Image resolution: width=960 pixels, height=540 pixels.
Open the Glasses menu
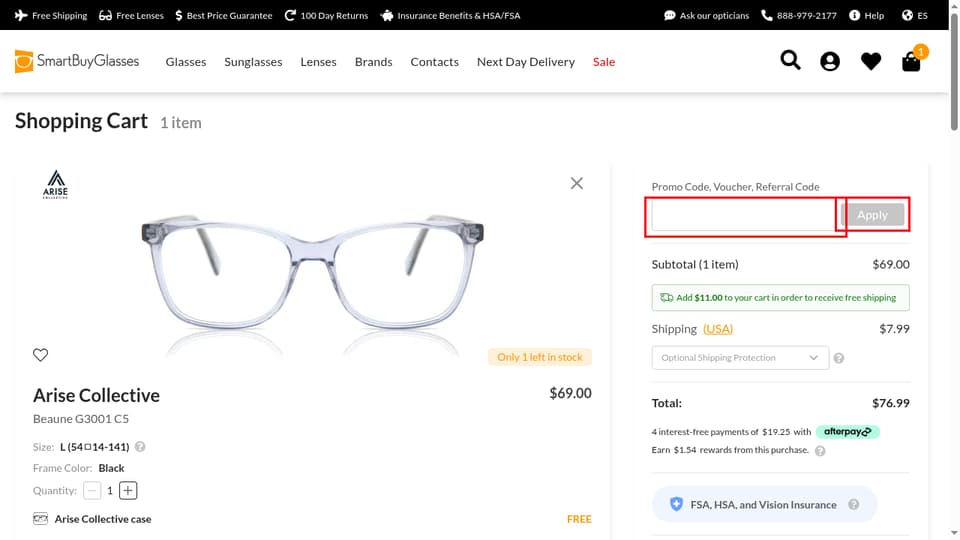[186, 62]
